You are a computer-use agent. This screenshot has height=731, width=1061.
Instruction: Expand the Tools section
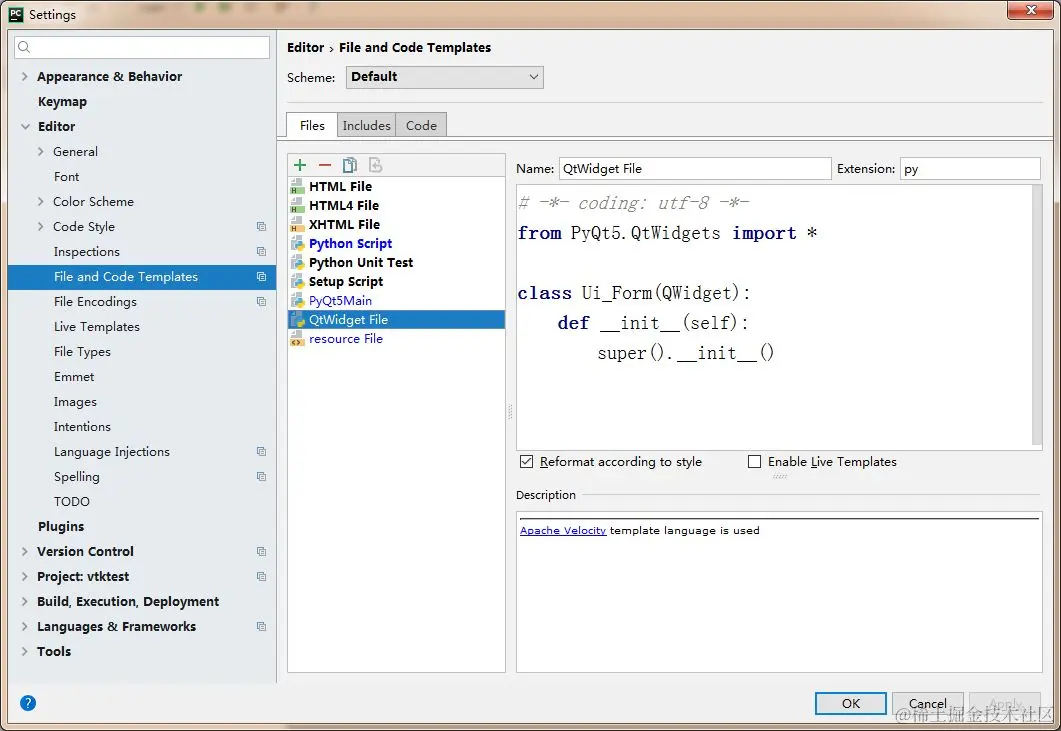point(25,652)
